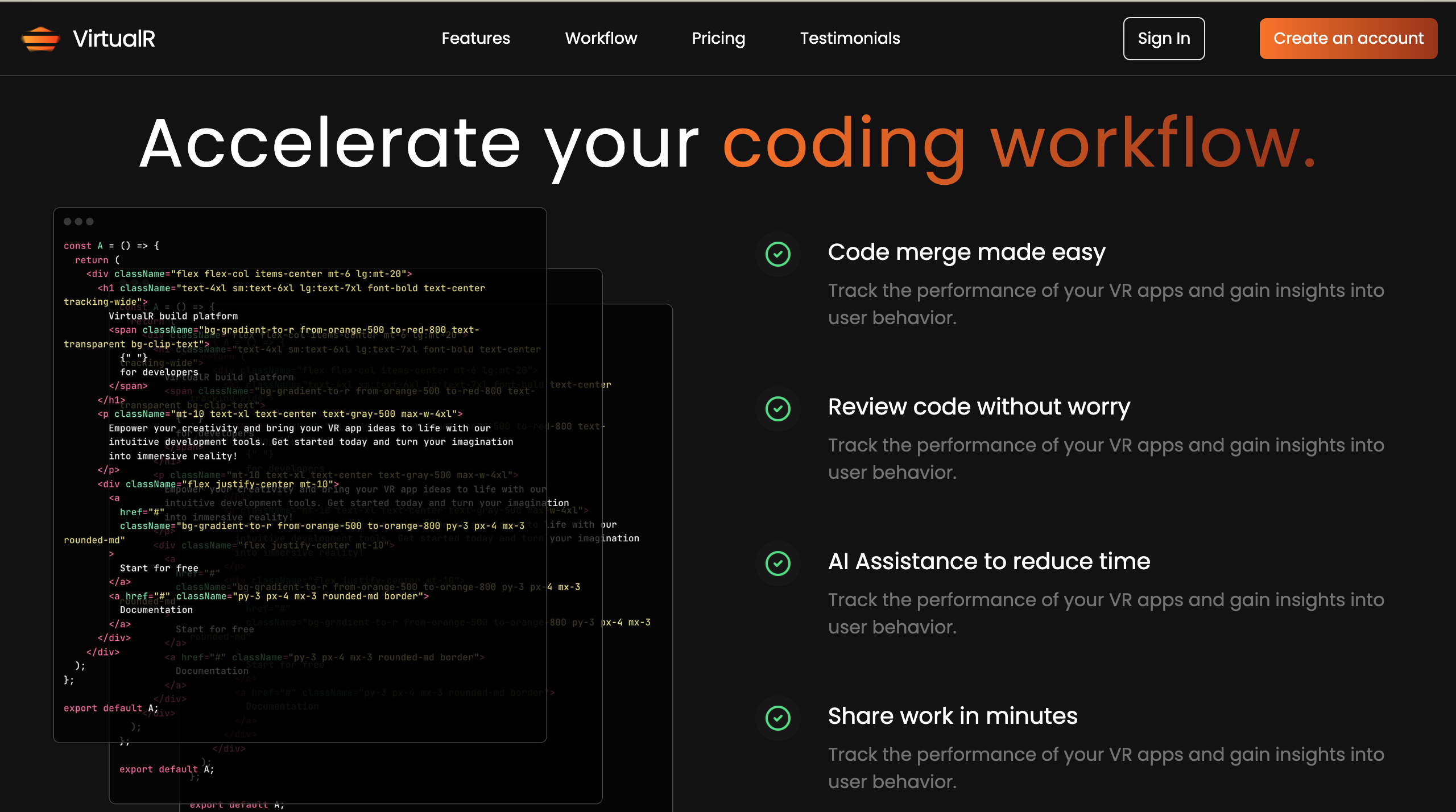This screenshot has width=1456, height=812.
Task: Click the AI Assistance to reduce time heading
Action: [x=988, y=561]
